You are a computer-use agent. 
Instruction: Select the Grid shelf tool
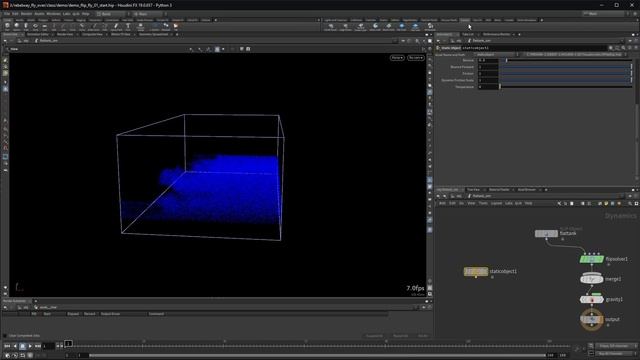coord(44,27)
